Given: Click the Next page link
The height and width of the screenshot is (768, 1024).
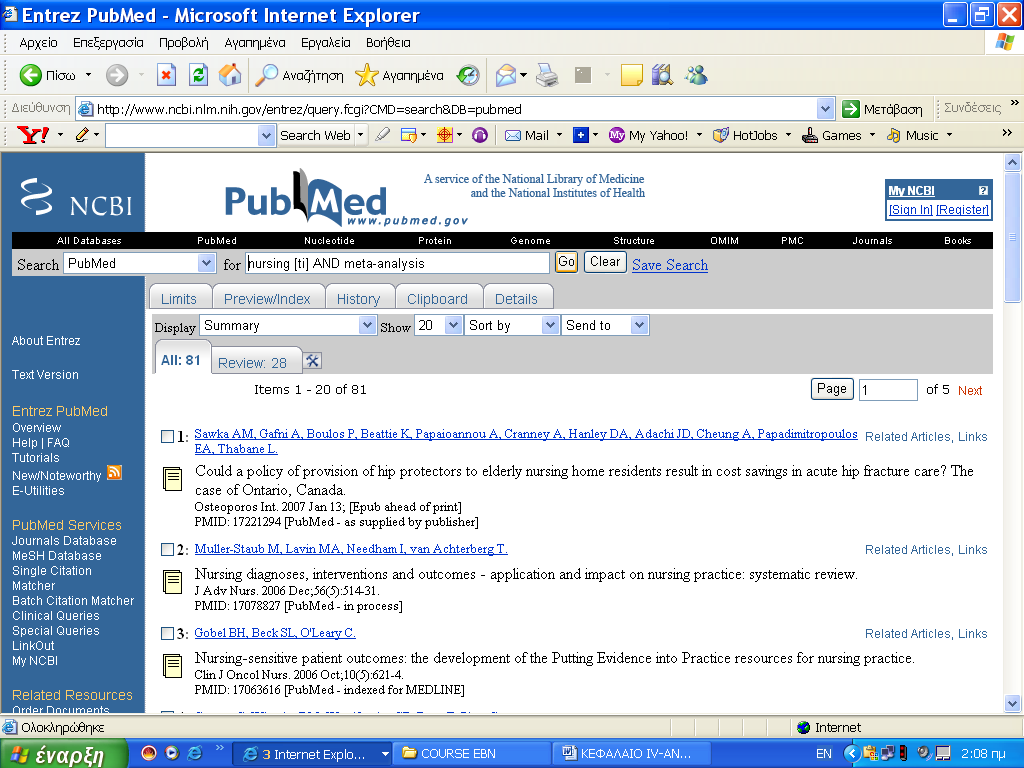Looking at the screenshot, I should point(970,390).
